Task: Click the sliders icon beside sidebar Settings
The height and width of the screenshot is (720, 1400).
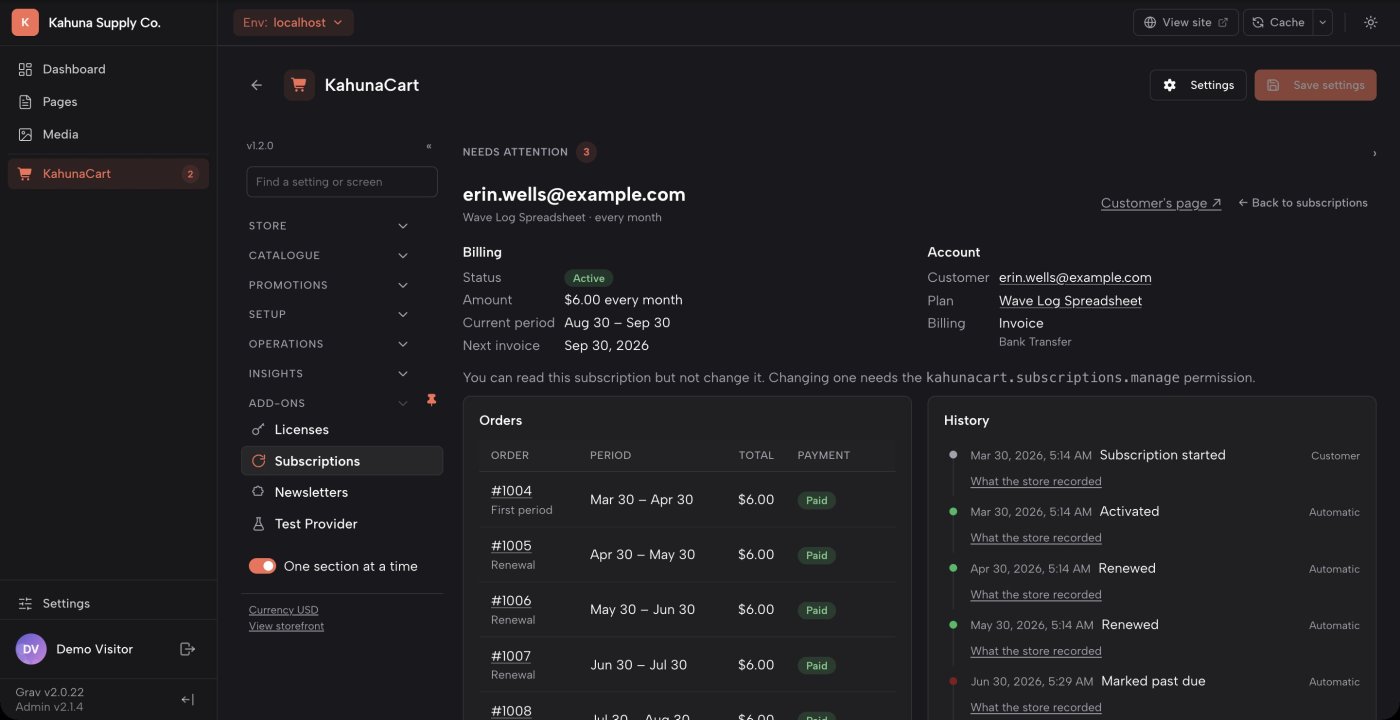Action: 25,604
